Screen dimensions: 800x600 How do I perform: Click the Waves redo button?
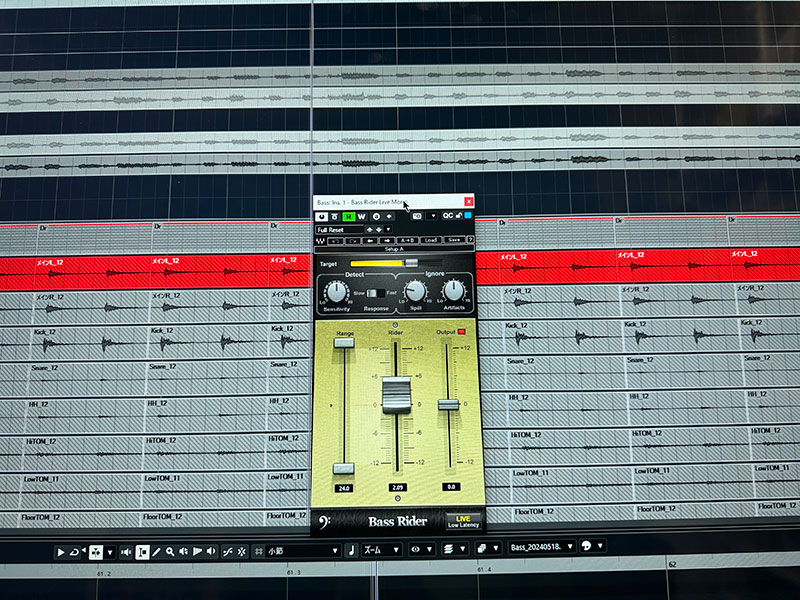tap(353, 240)
